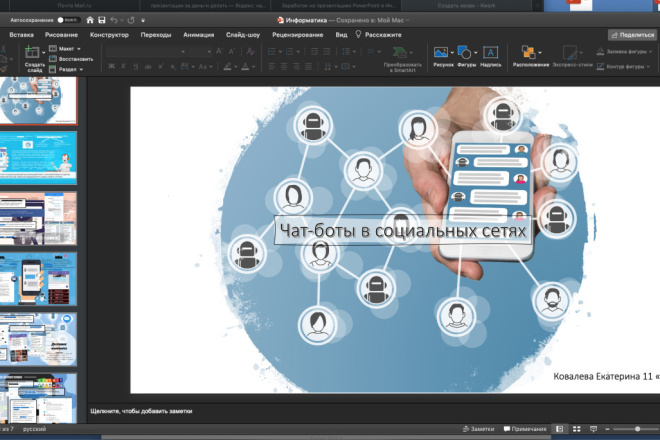Undo the last action with arrow icon
Viewport: 660px width, 440px height.
point(114,20)
